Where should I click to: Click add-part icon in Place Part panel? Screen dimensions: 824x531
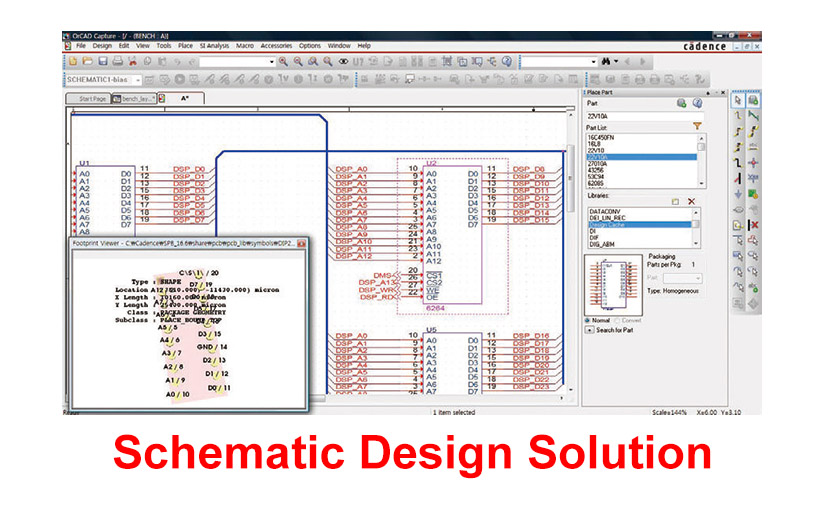tap(682, 103)
